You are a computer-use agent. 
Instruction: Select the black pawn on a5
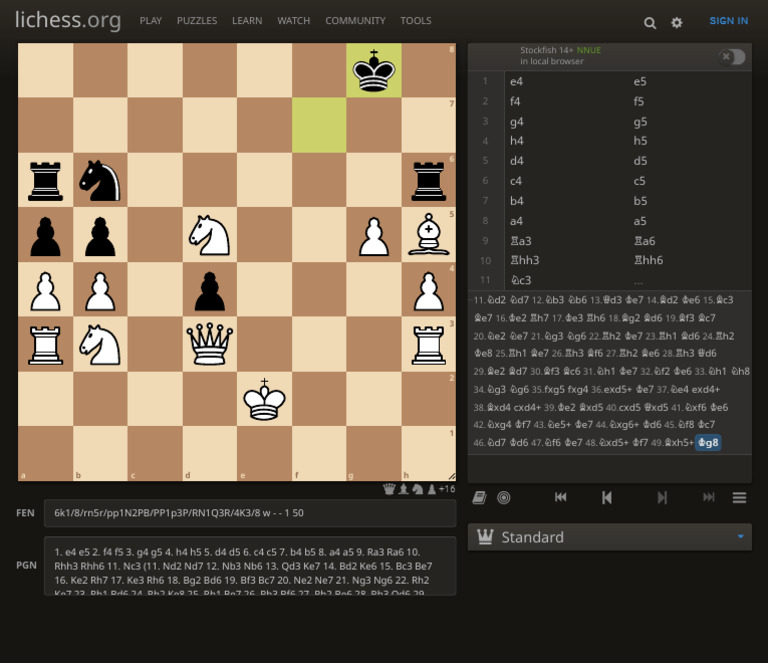(45, 235)
